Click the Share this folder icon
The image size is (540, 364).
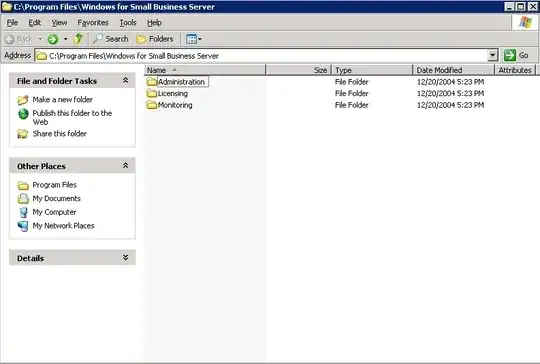coord(23,134)
